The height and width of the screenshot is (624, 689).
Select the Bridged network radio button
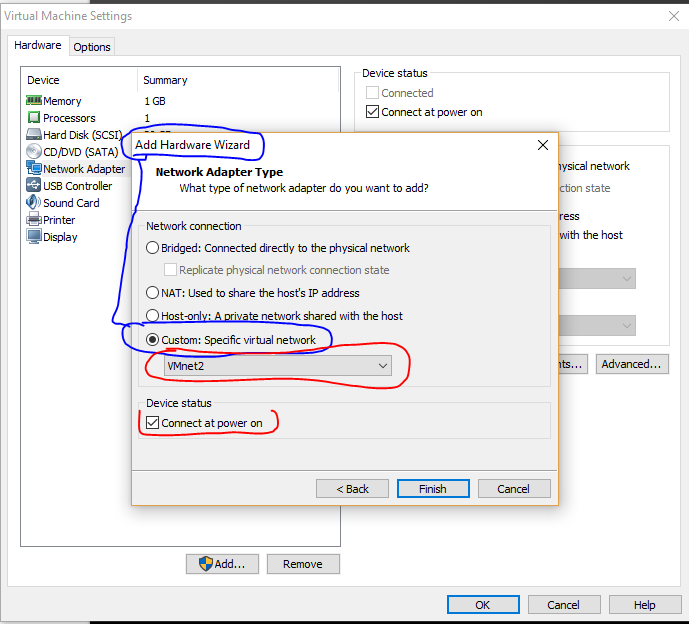(153, 248)
